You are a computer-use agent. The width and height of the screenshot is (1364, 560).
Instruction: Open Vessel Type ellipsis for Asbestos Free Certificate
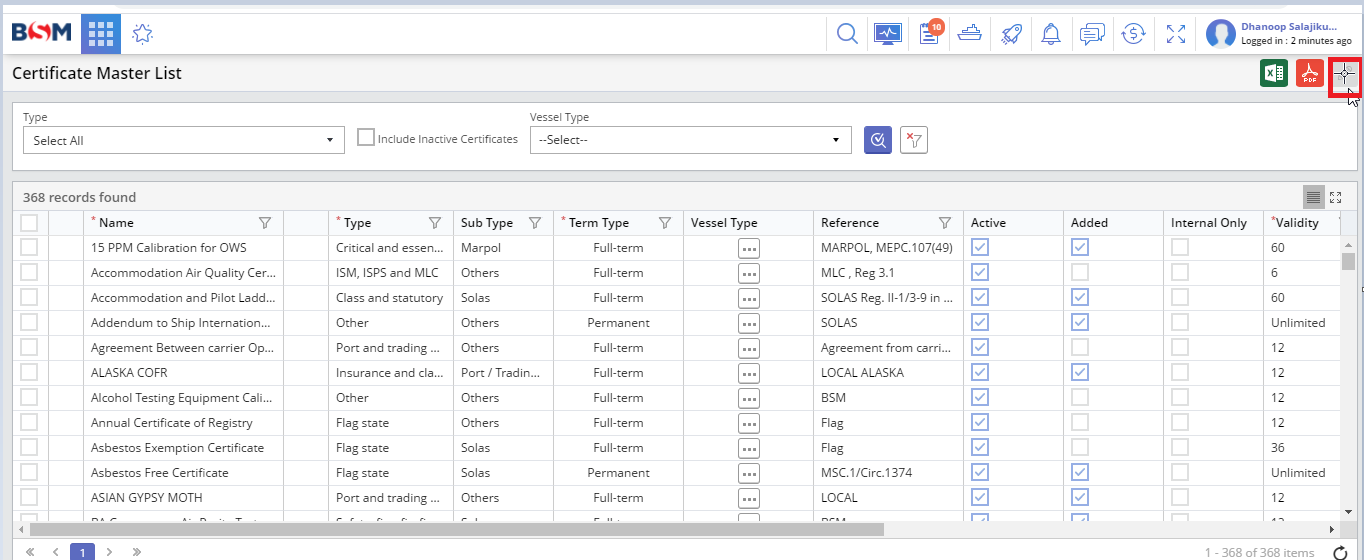pyautogui.click(x=749, y=473)
